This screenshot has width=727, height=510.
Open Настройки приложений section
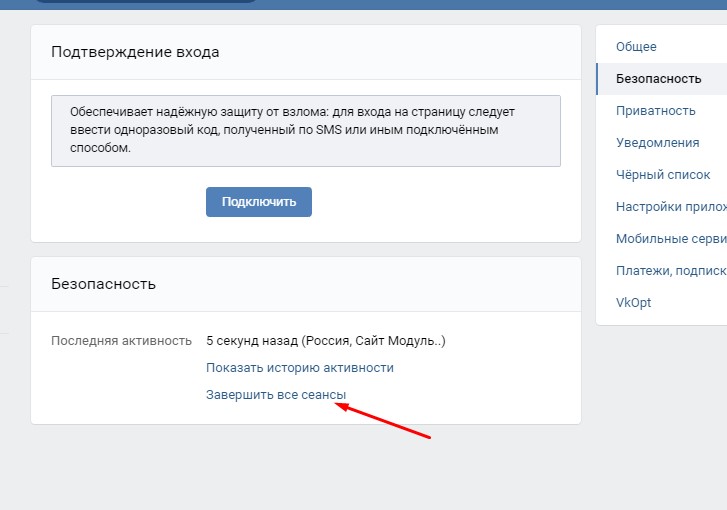coord(671,207)
